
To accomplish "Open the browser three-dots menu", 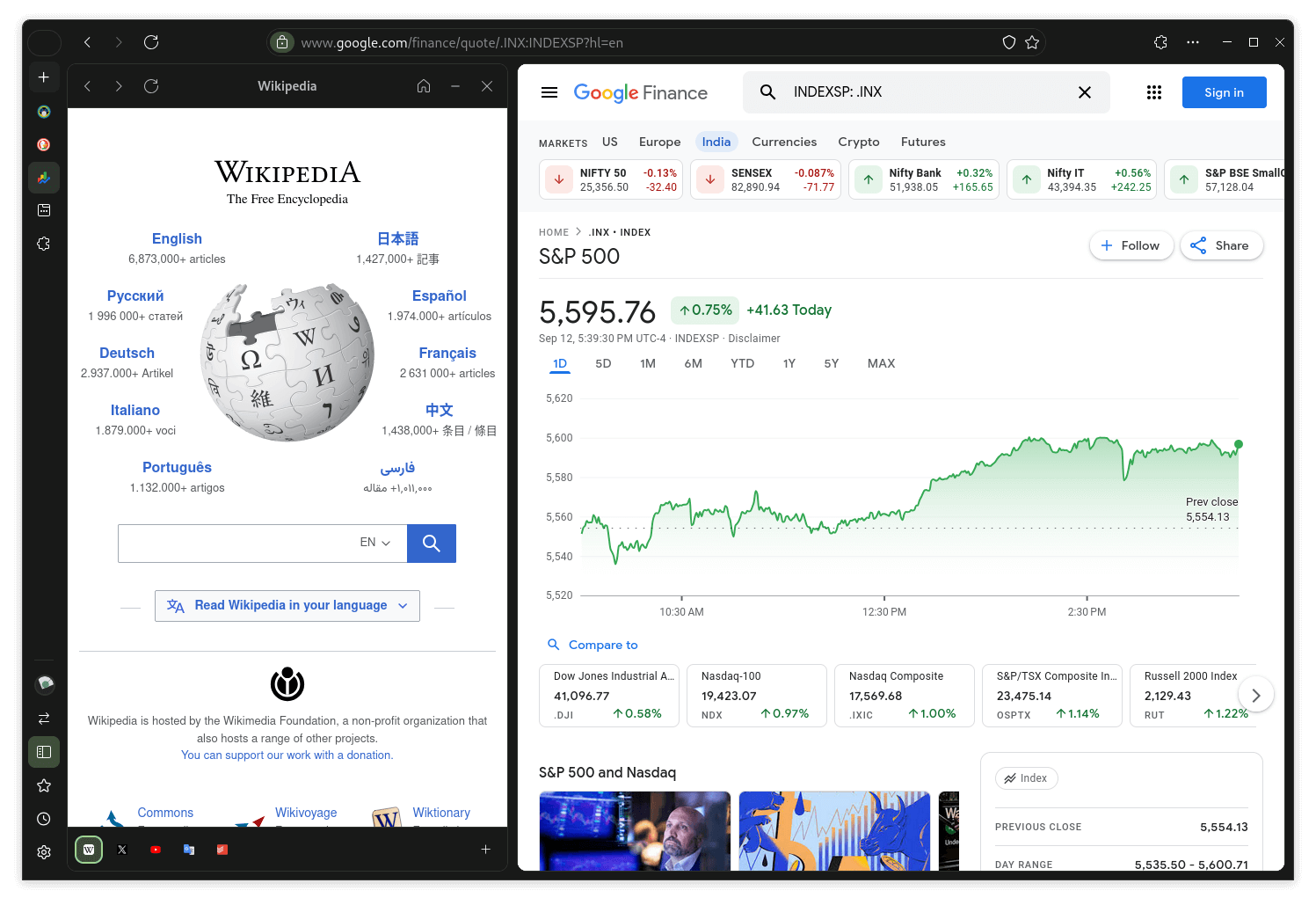I will (x=1193, y=42).
